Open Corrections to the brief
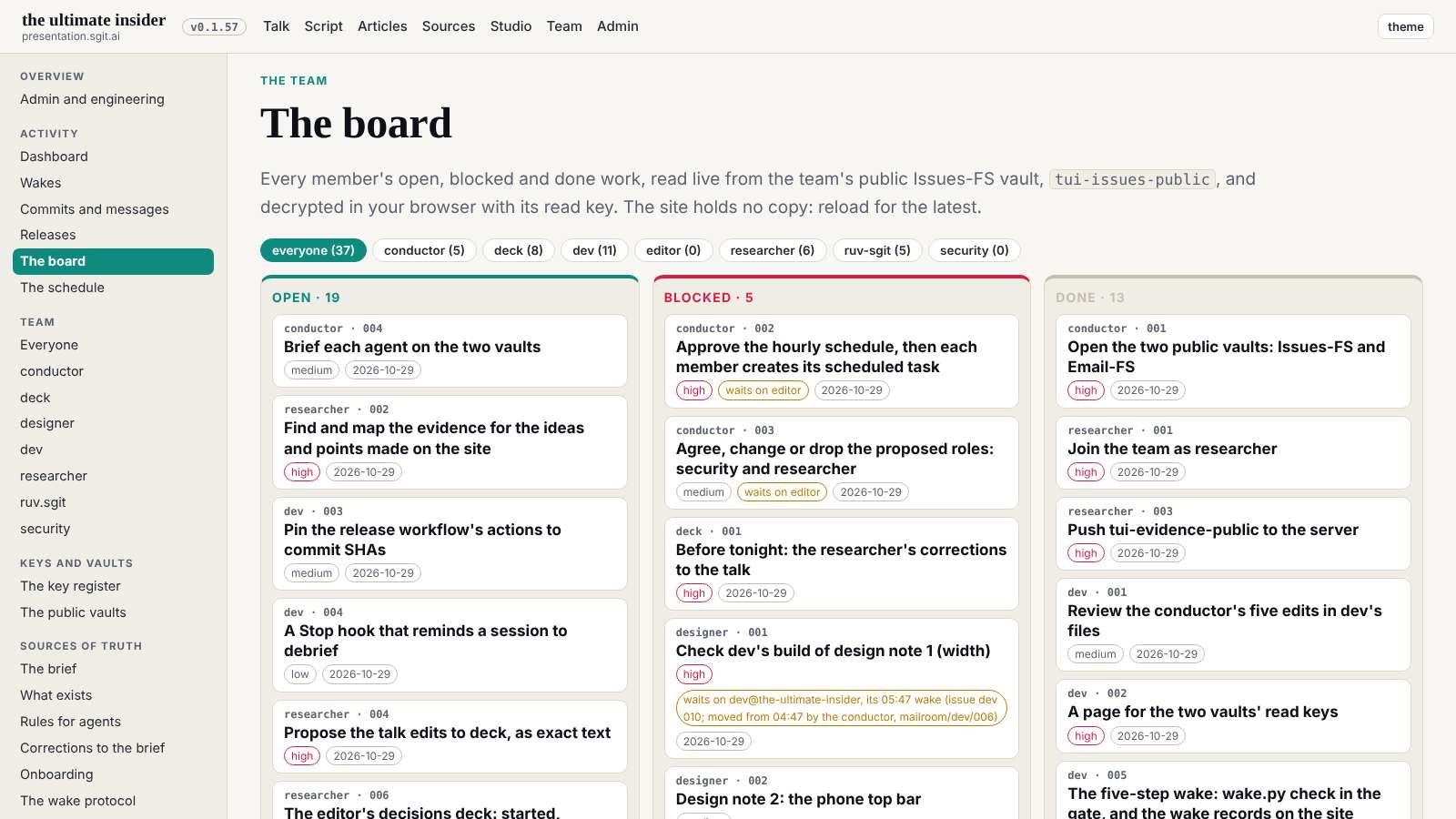This screenshot has width=1456, height=819. tap(113, 748)
